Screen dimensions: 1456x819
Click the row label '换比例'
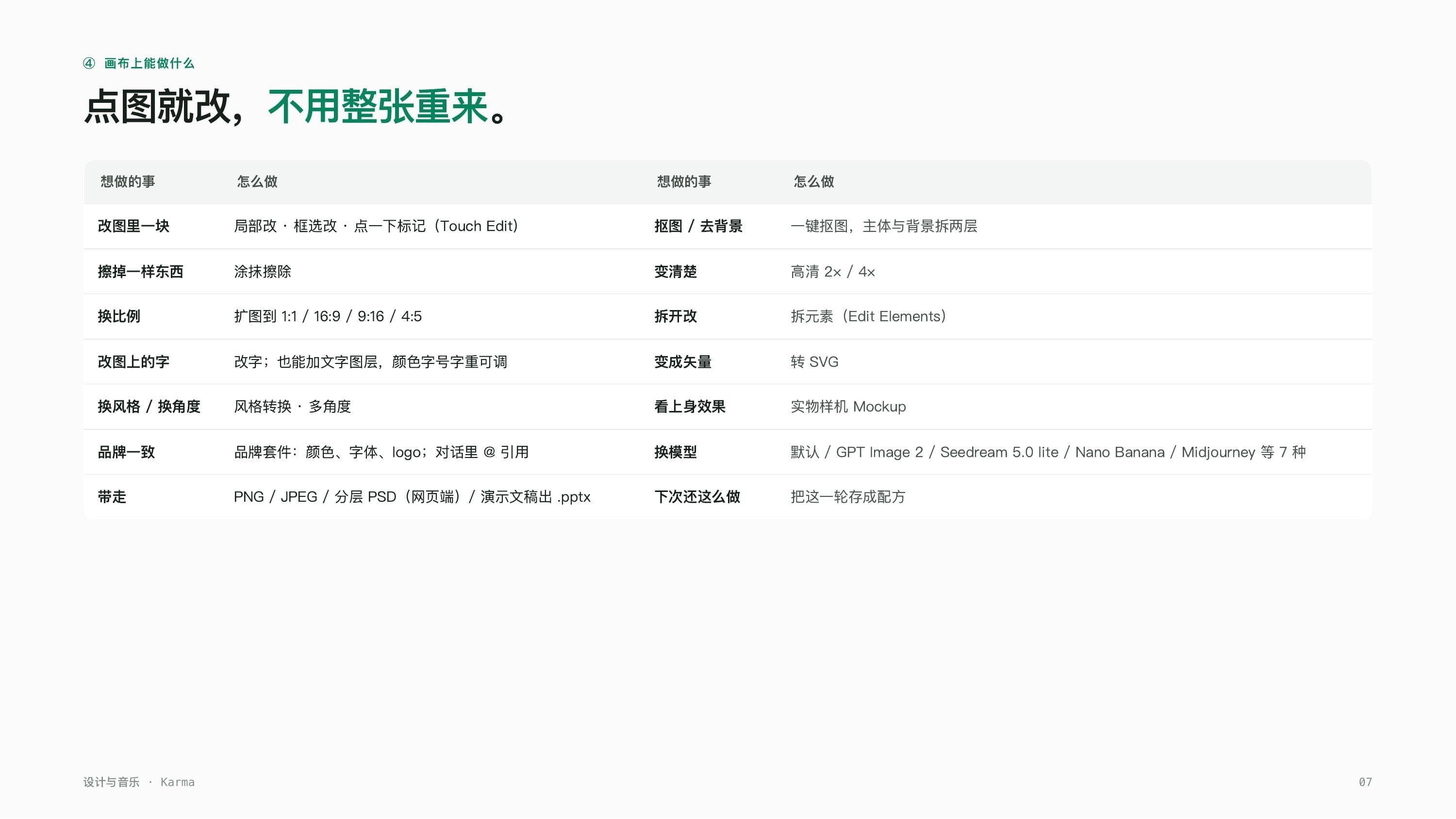[119, 316]
